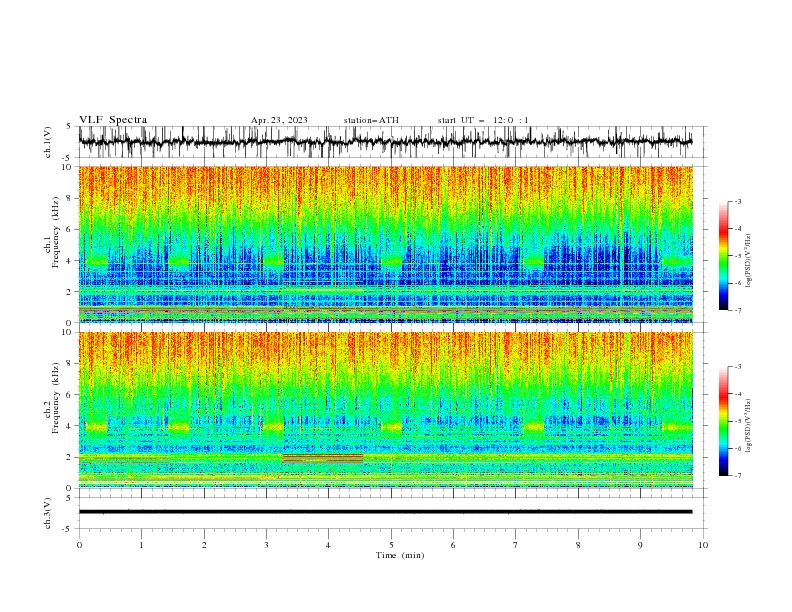Click the '10' frequency tick of ch.1 spectrogram

tap(67, 167)
